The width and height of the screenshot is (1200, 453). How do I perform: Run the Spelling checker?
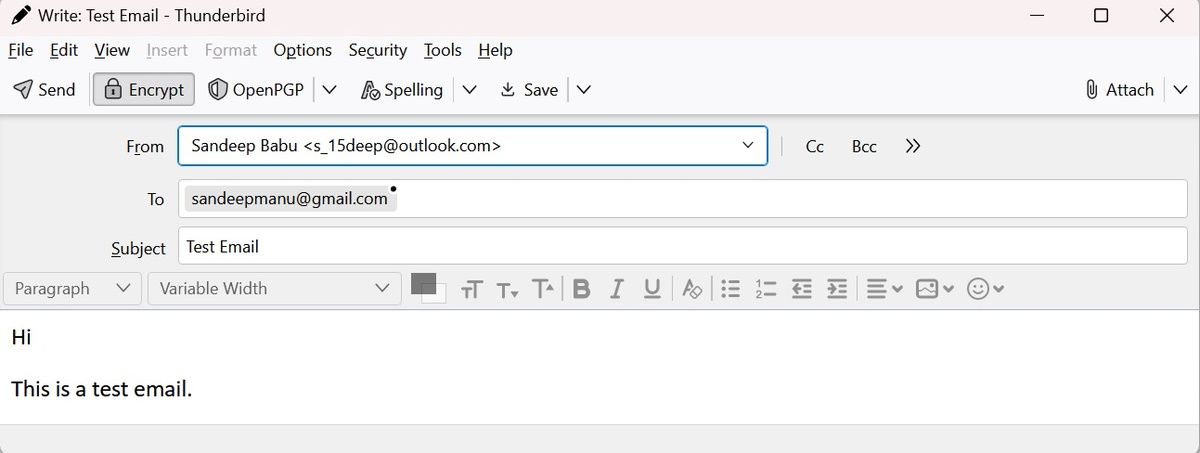pyautogui.click(x=402, y=90)
